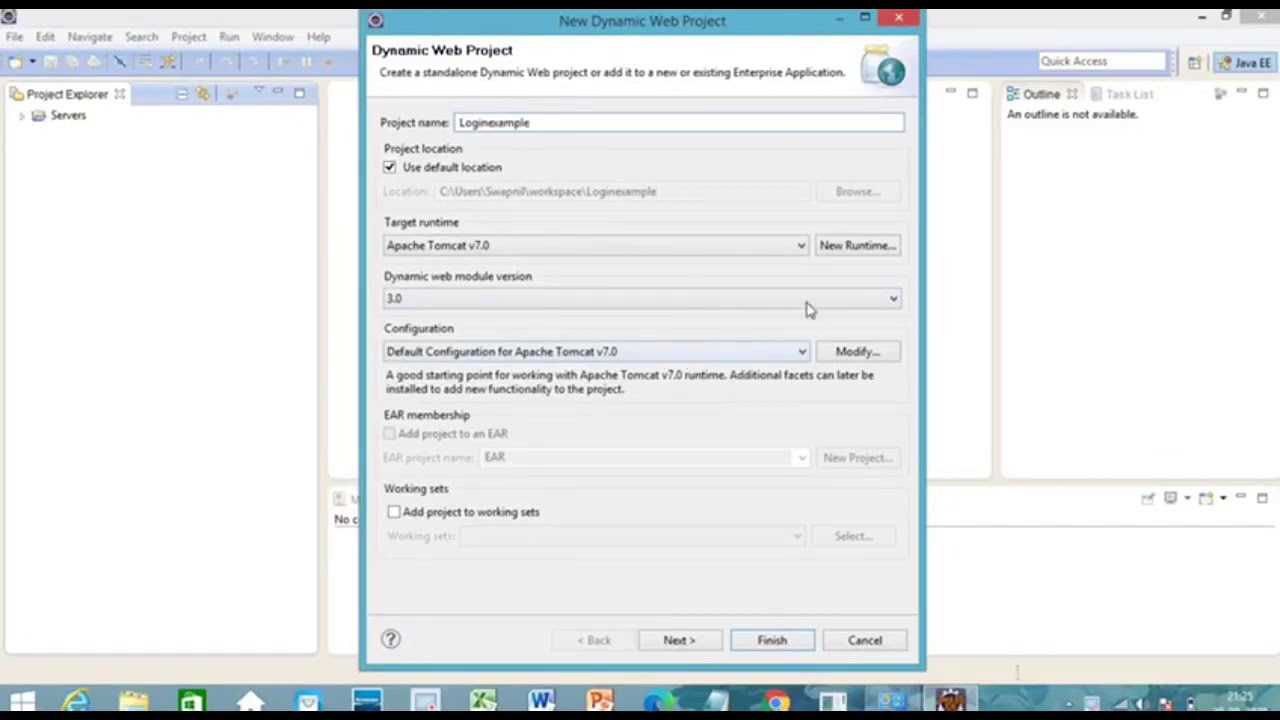Viewport: 1280px width, 720px height.
Task: Open Chrome from taskbar
Action: 776,701
